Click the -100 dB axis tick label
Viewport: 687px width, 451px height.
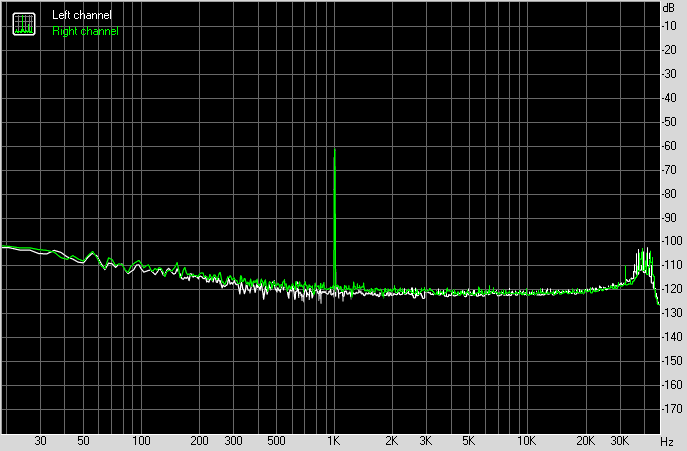pyautogui.click(x=669, y=242)
